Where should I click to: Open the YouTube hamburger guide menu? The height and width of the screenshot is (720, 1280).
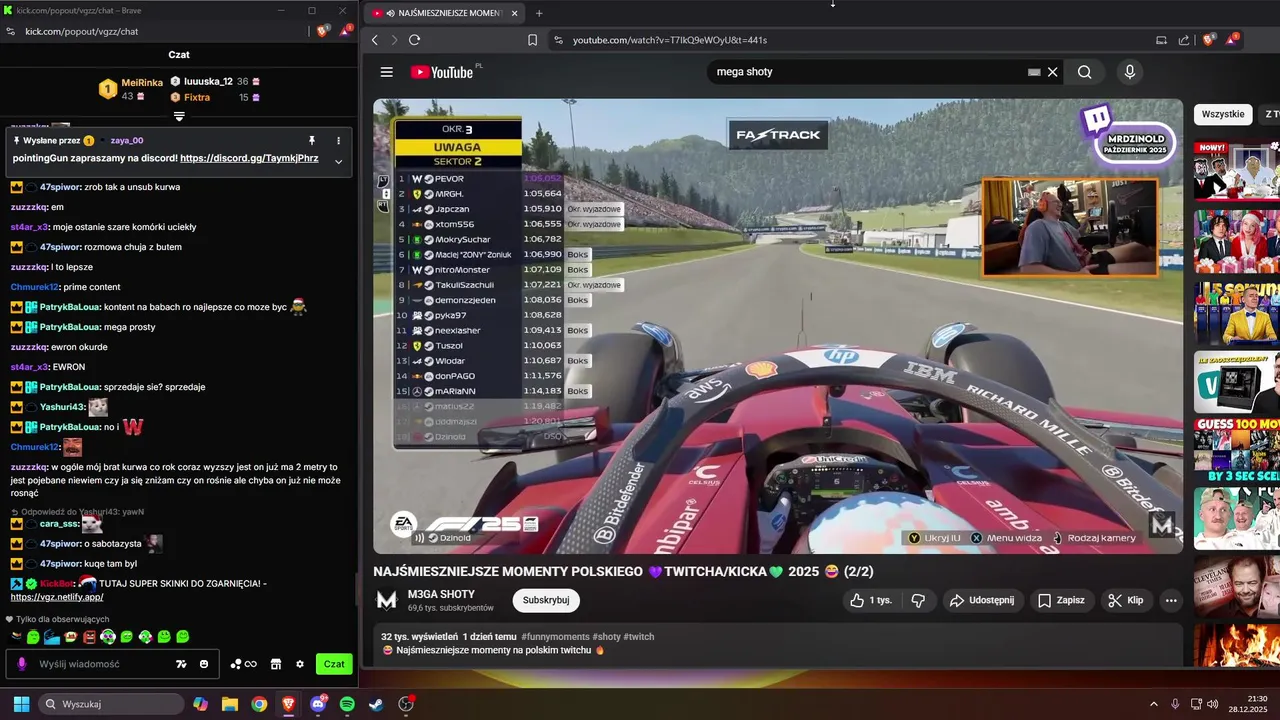pyautogui.click(x=386, y=72)
